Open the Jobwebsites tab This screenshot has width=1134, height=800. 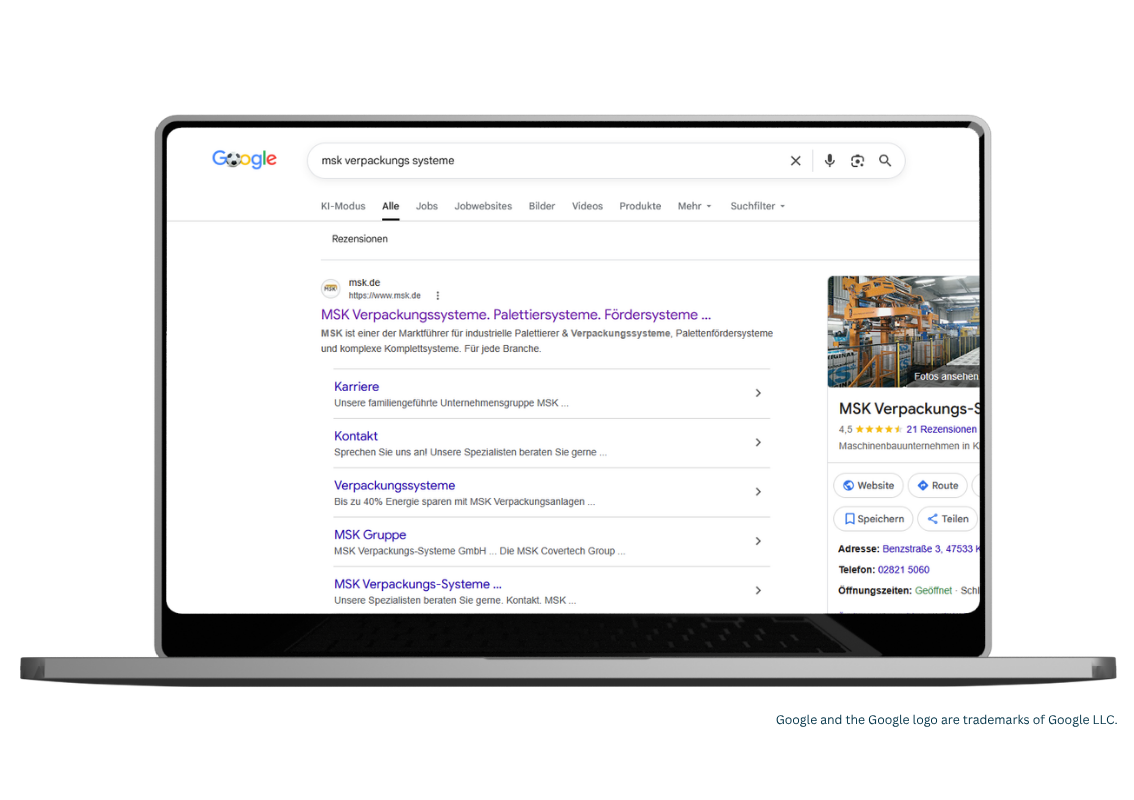(x=483, y=206)
